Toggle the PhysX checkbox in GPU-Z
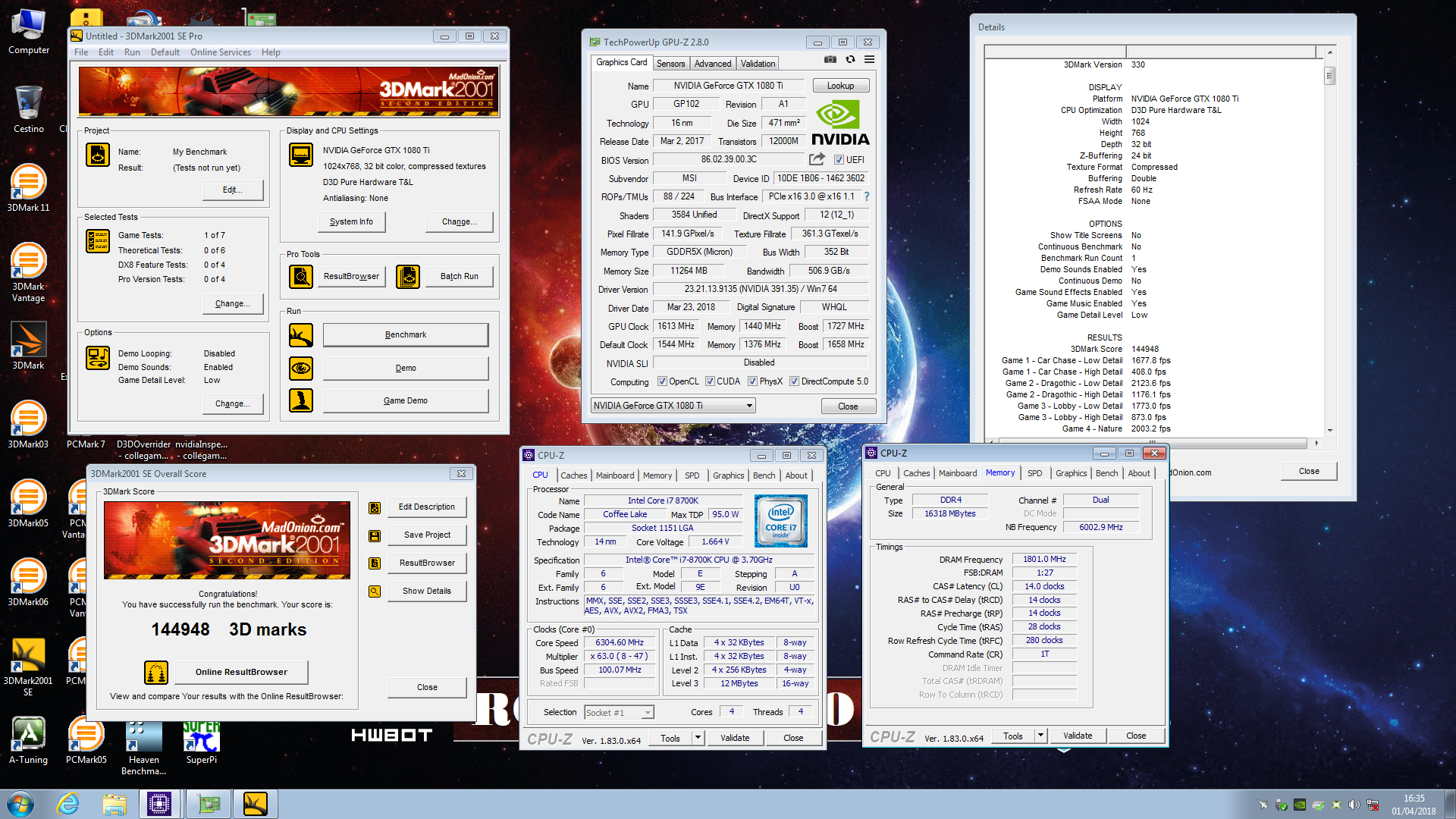Image resolution: width=1456 pixels, height=819 pixels. pyautogui.click(x=752, y=381)
